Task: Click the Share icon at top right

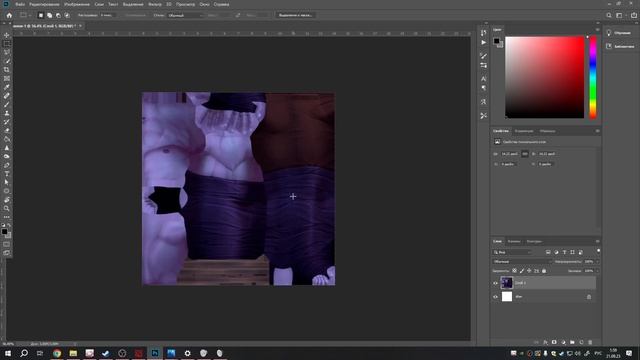Action: 633,15
